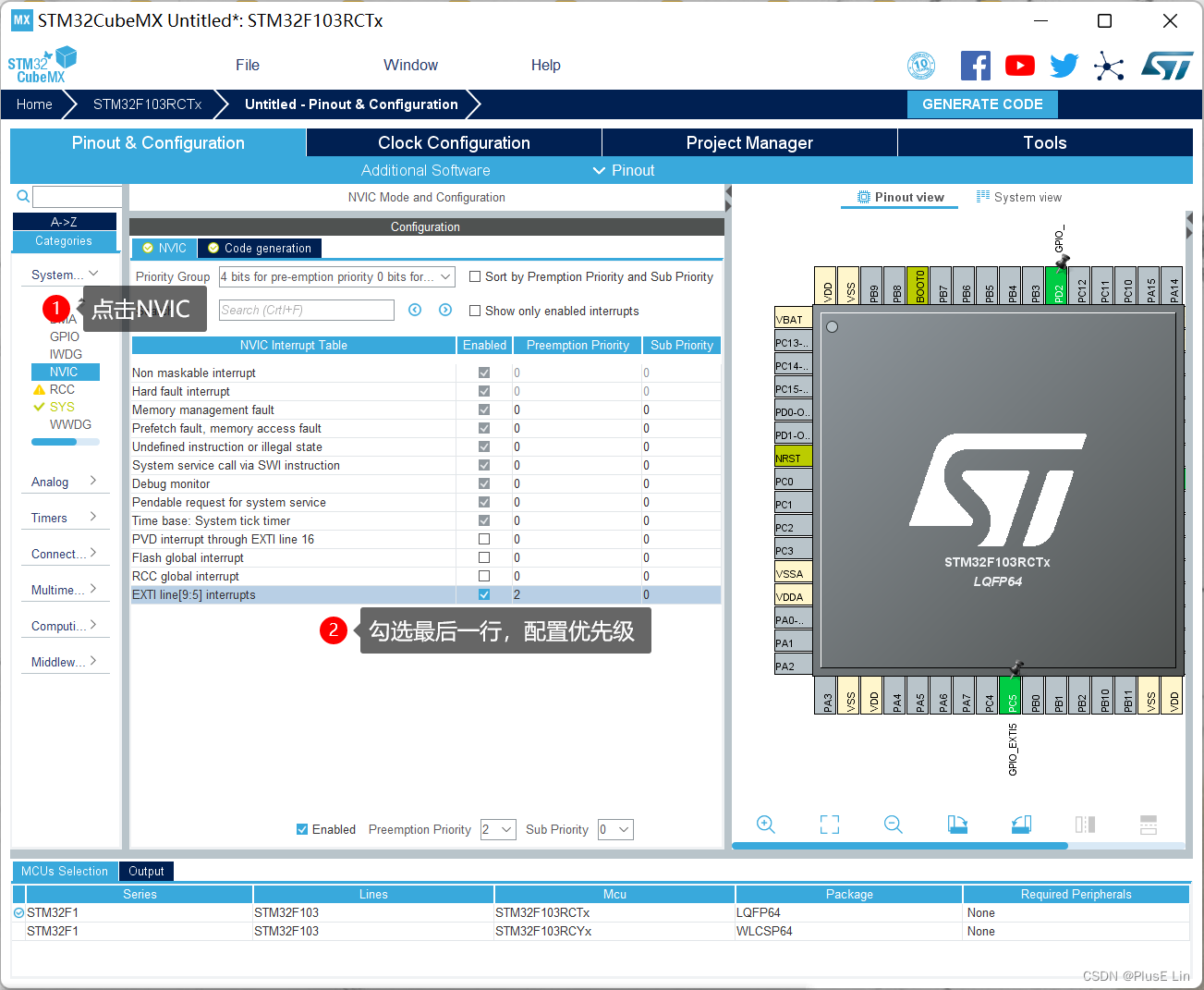Open the YouTube link icon

point(1020,66)
